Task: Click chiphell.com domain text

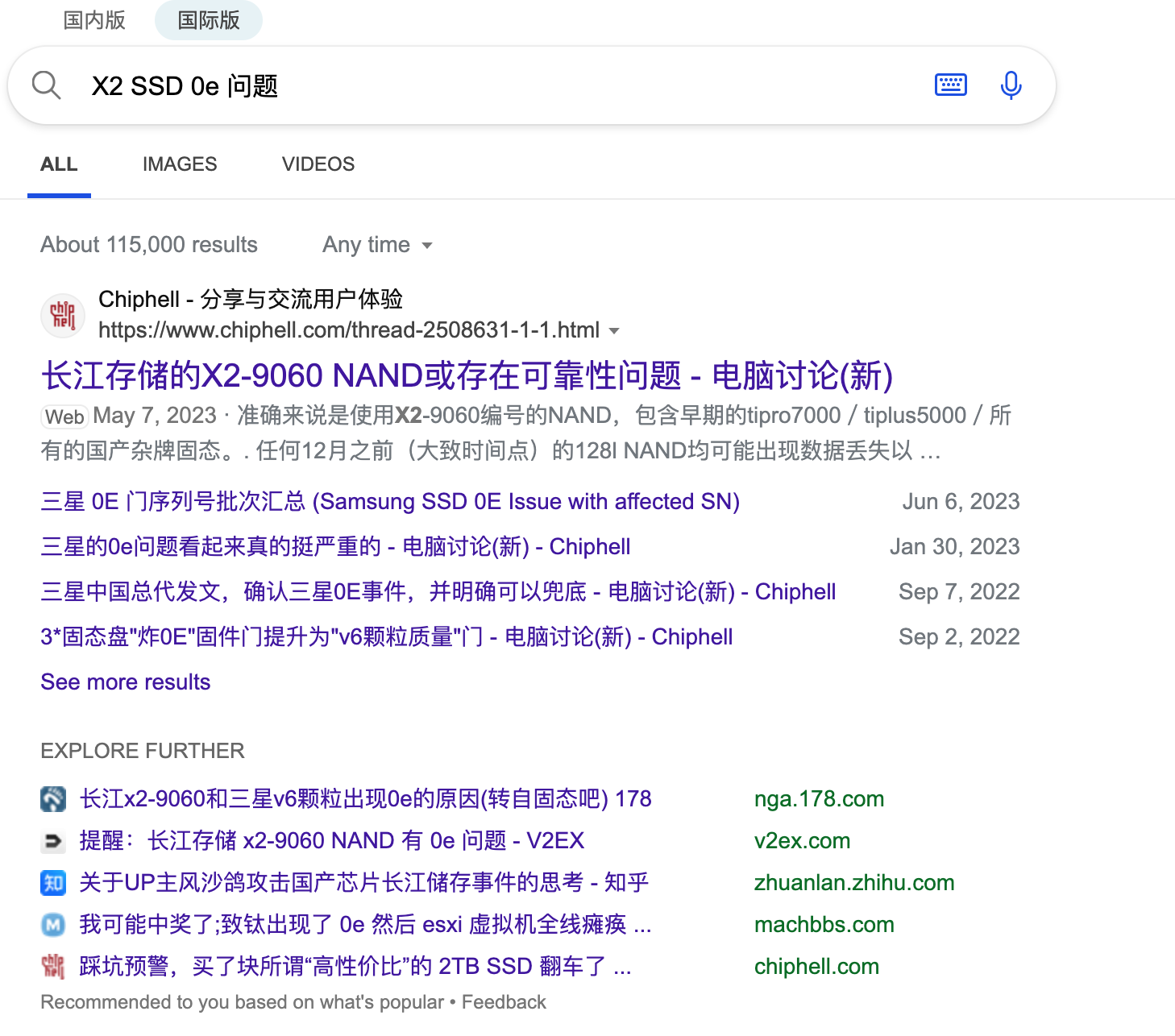Action: [816, 967]
